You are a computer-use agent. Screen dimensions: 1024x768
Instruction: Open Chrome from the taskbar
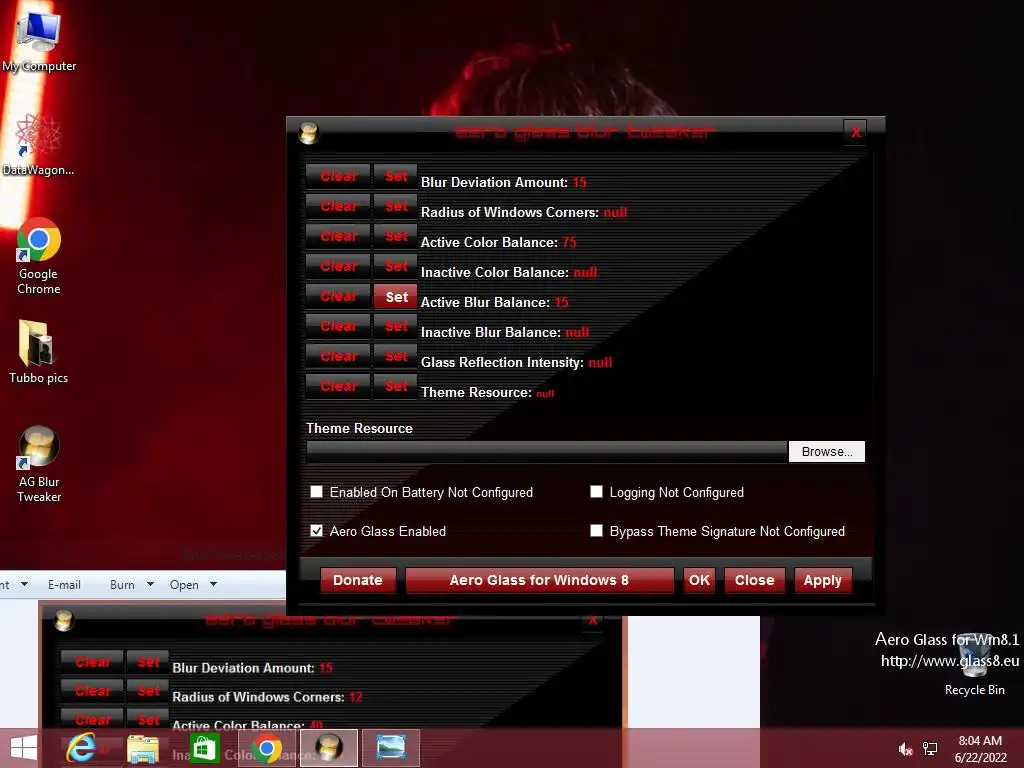click(266, 748)
